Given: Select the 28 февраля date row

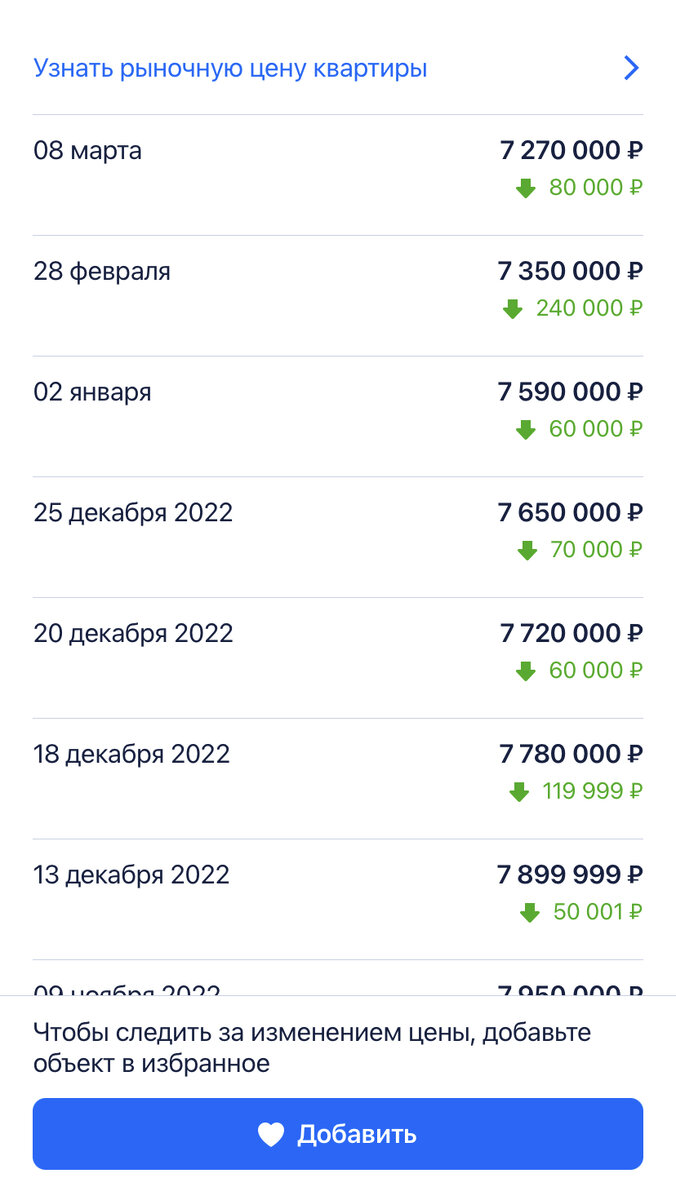Looking at the screenshot, I should [x=102, y=271].
